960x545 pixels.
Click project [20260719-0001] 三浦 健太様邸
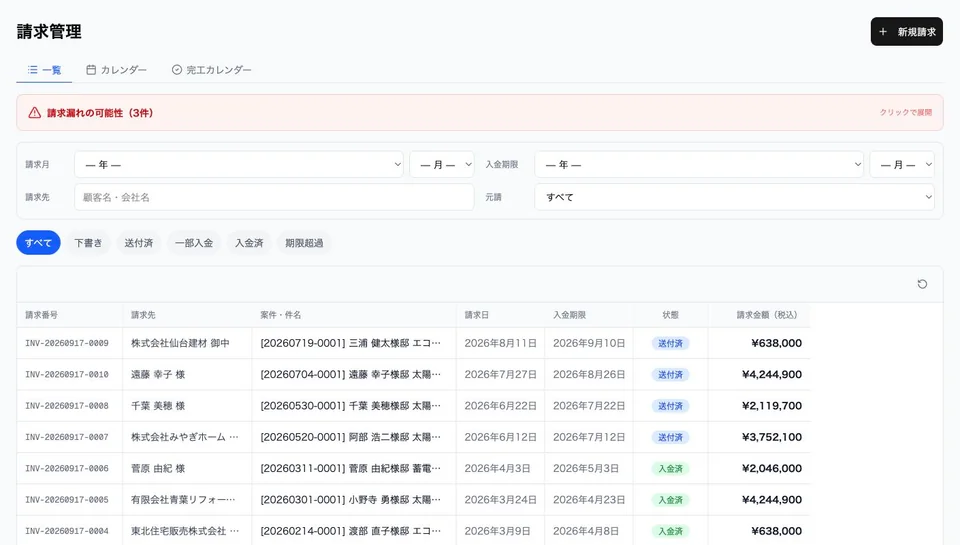[350, 343]
